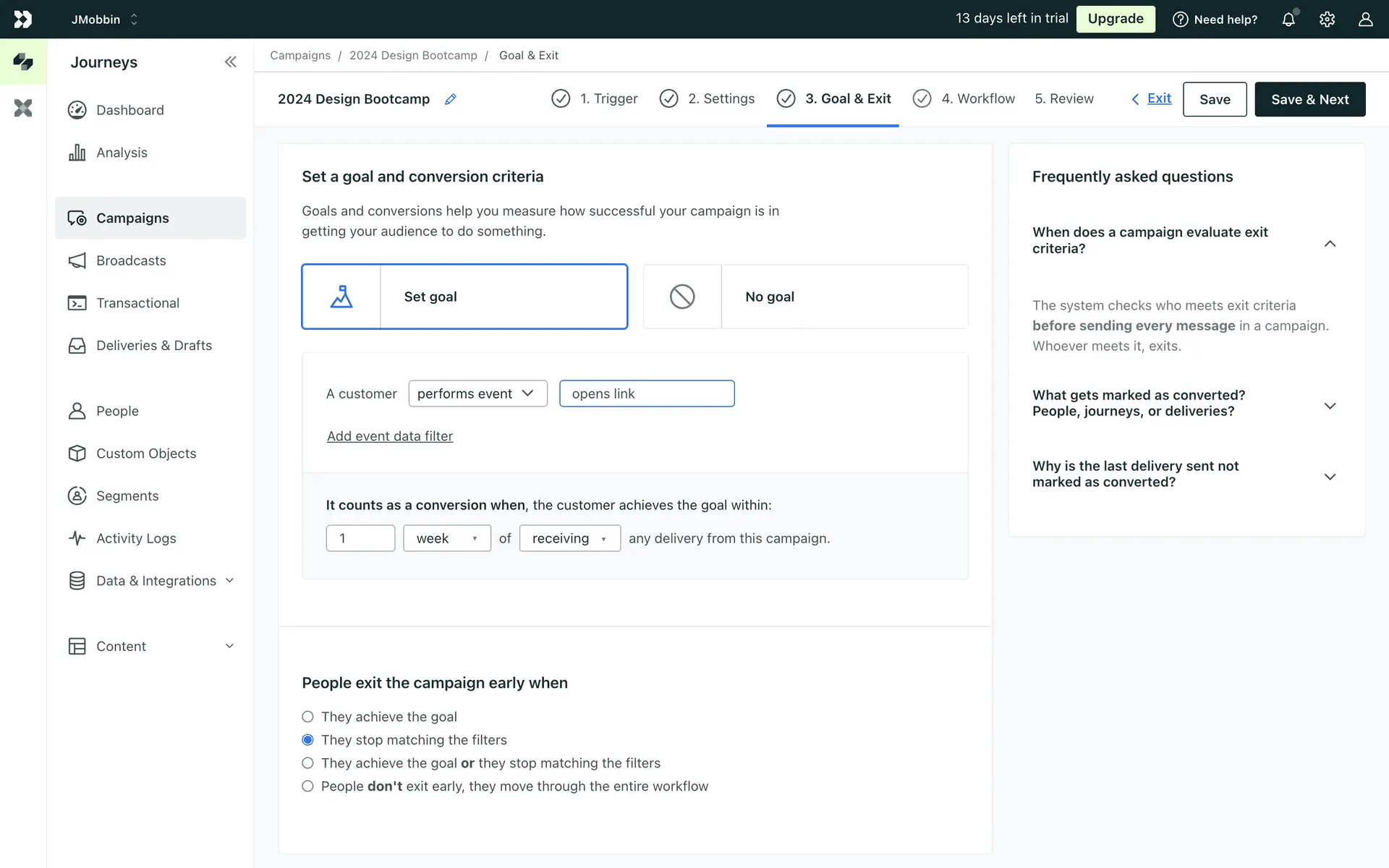Select 'They stop matching the filters' radio
This screenshot has width=1389, height=868.
pos(308,740)
